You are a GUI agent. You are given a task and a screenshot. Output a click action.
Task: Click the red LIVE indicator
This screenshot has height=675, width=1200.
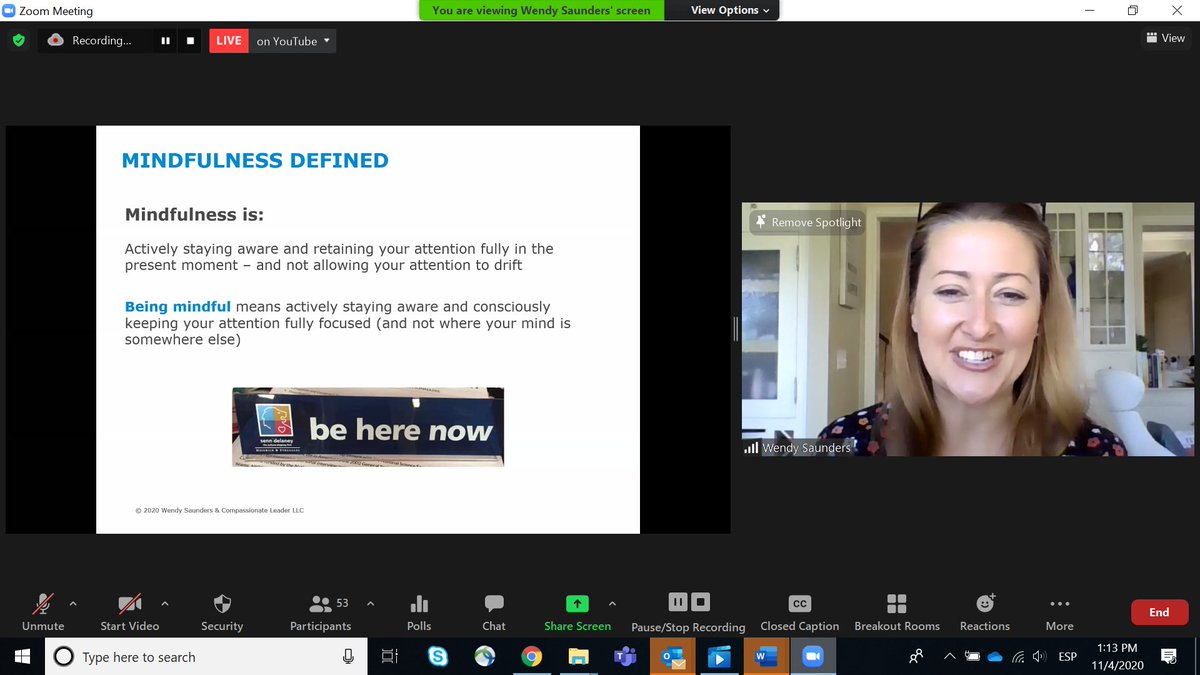coord(229,41)
